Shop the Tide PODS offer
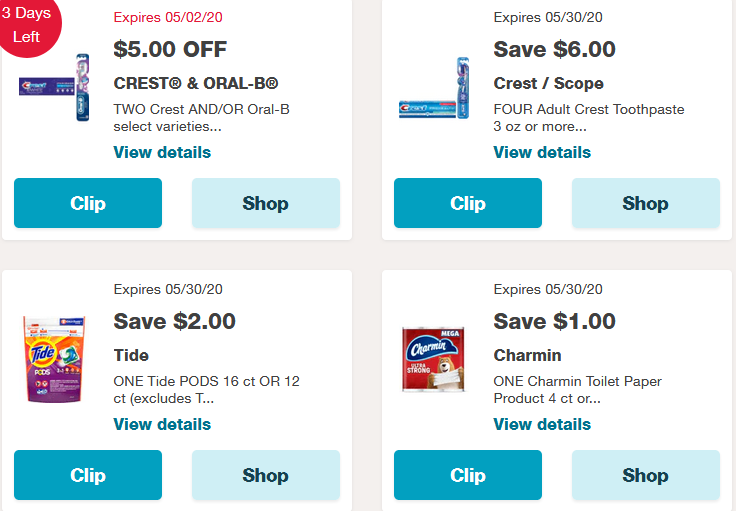 (x=265, y=475)
